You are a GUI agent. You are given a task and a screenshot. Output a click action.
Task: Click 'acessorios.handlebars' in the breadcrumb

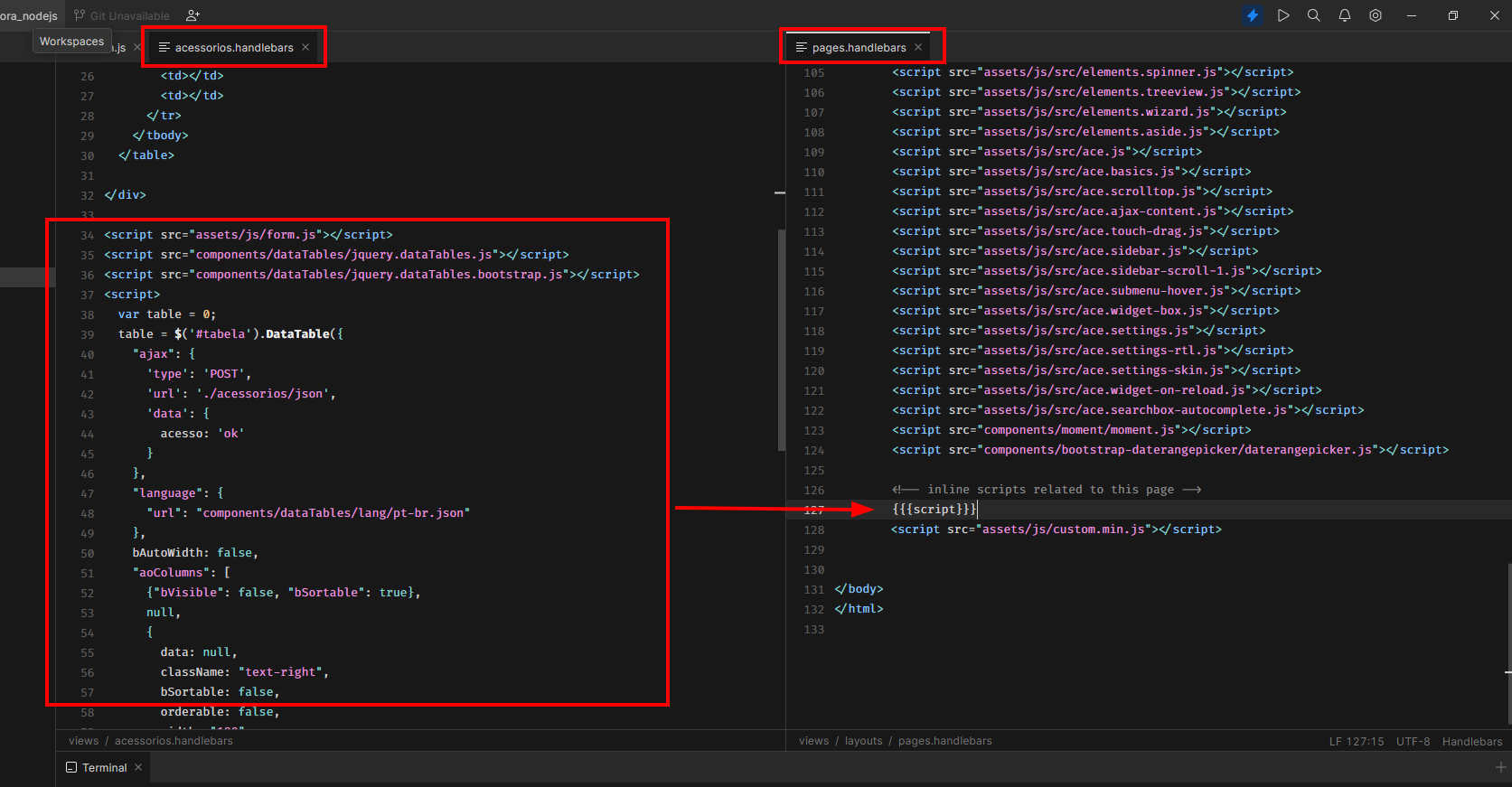click(174, 741)
